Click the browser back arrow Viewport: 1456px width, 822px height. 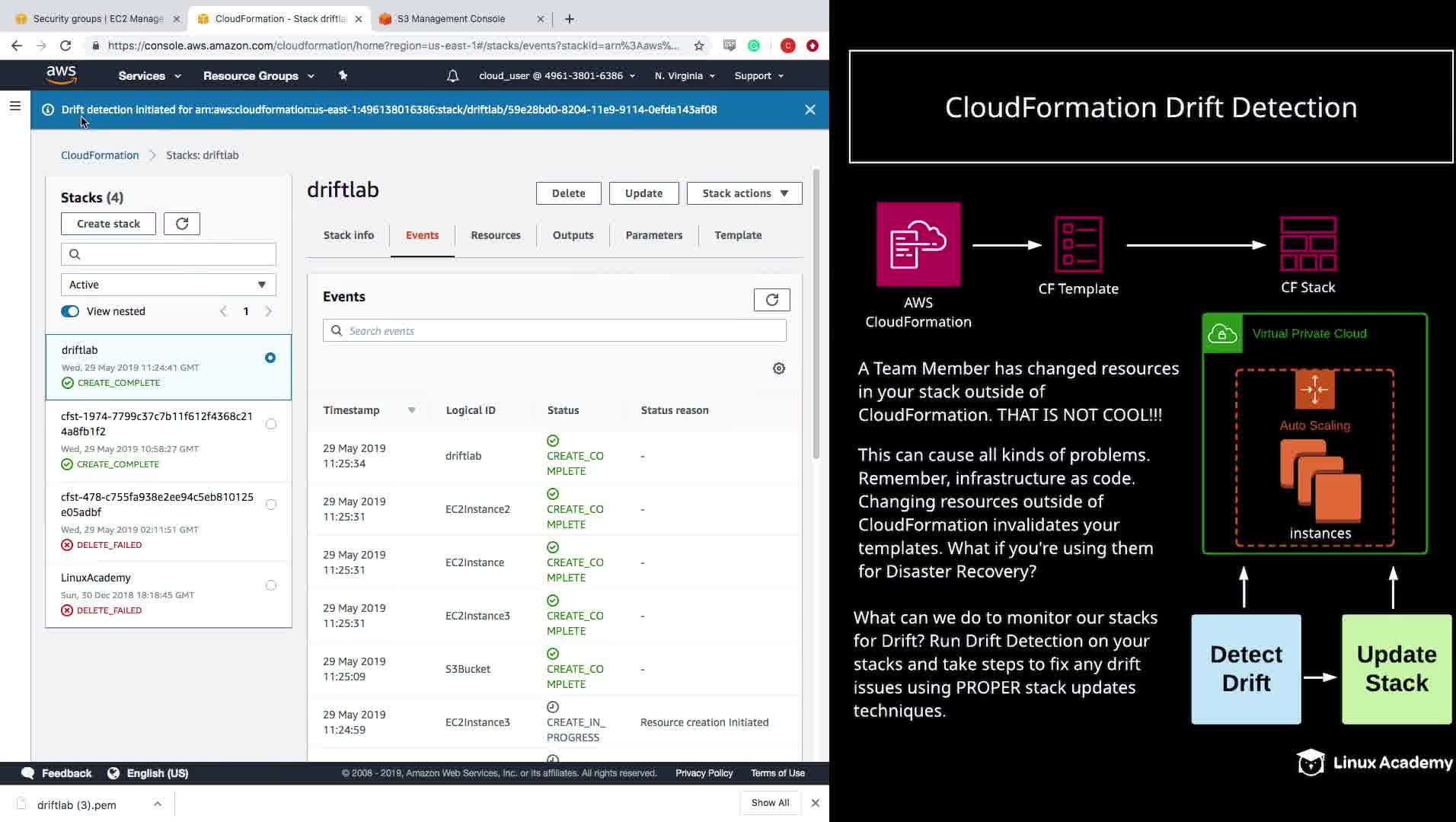[17, 46]
